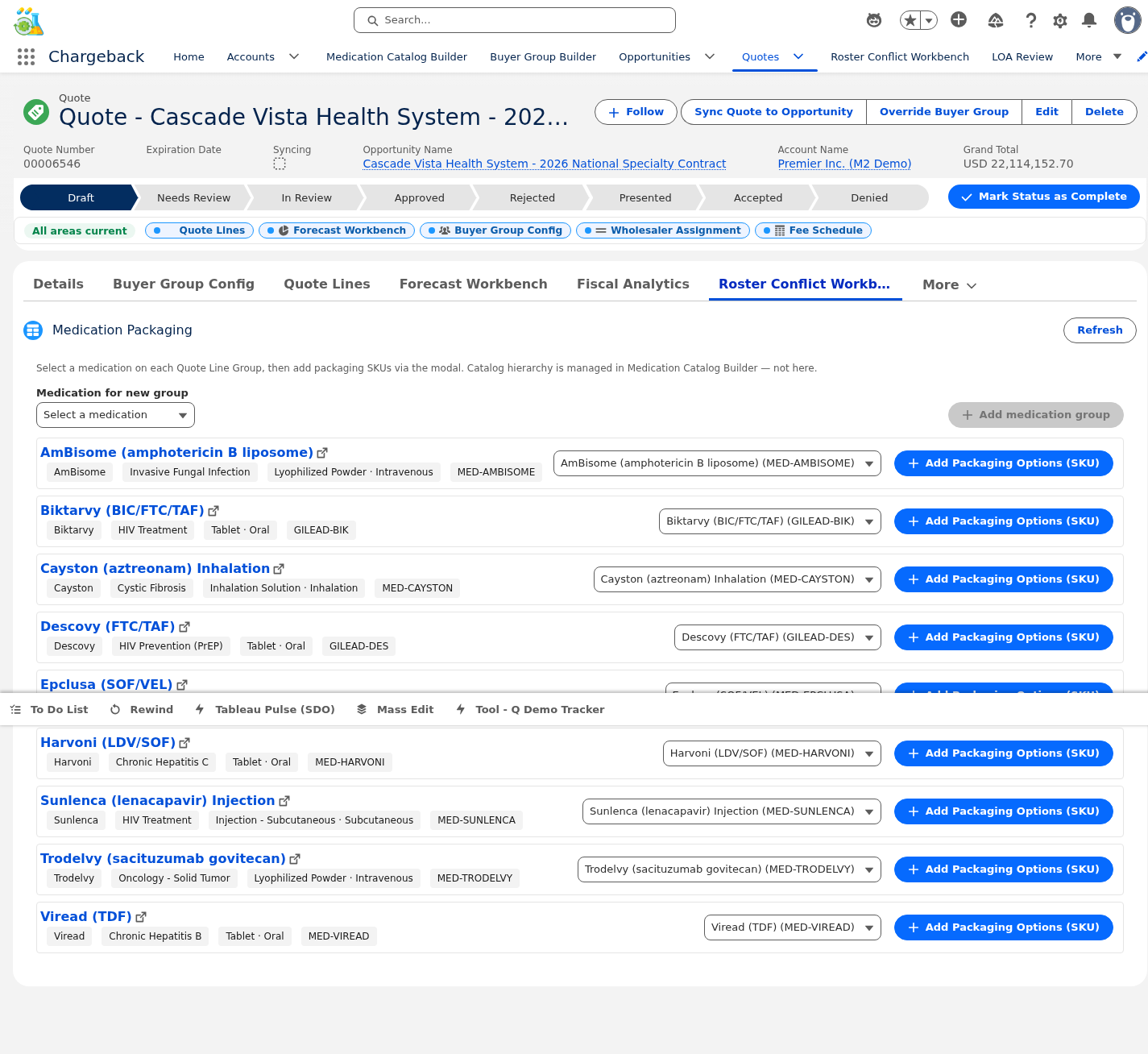
Task: Open Biktarvy external link icon
Action: point(213,512)
